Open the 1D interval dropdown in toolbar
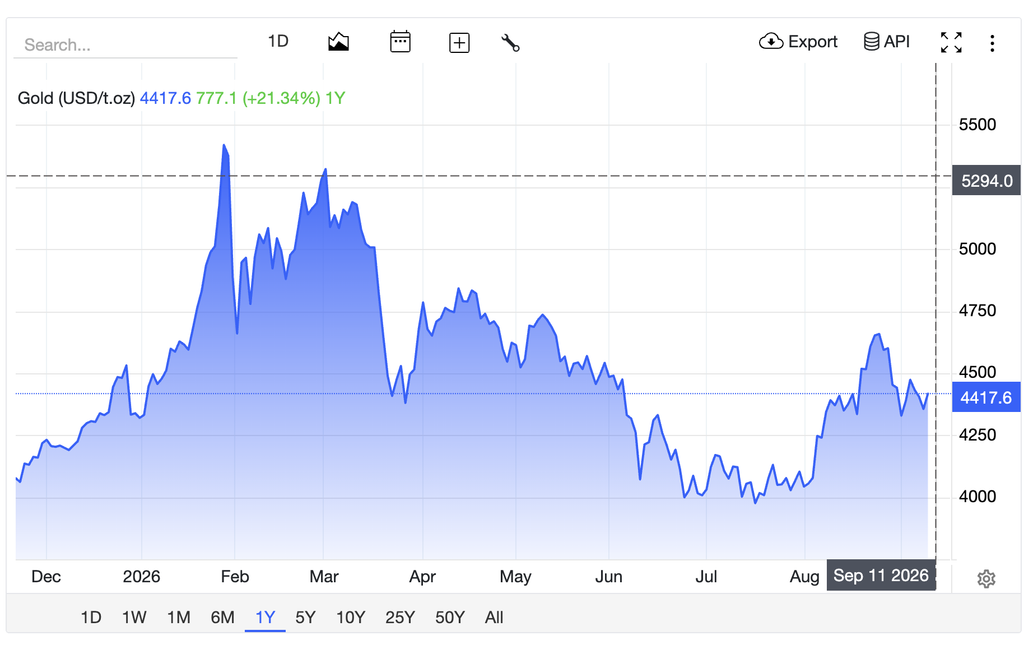 pyautogui.click(x=278, y=41)
